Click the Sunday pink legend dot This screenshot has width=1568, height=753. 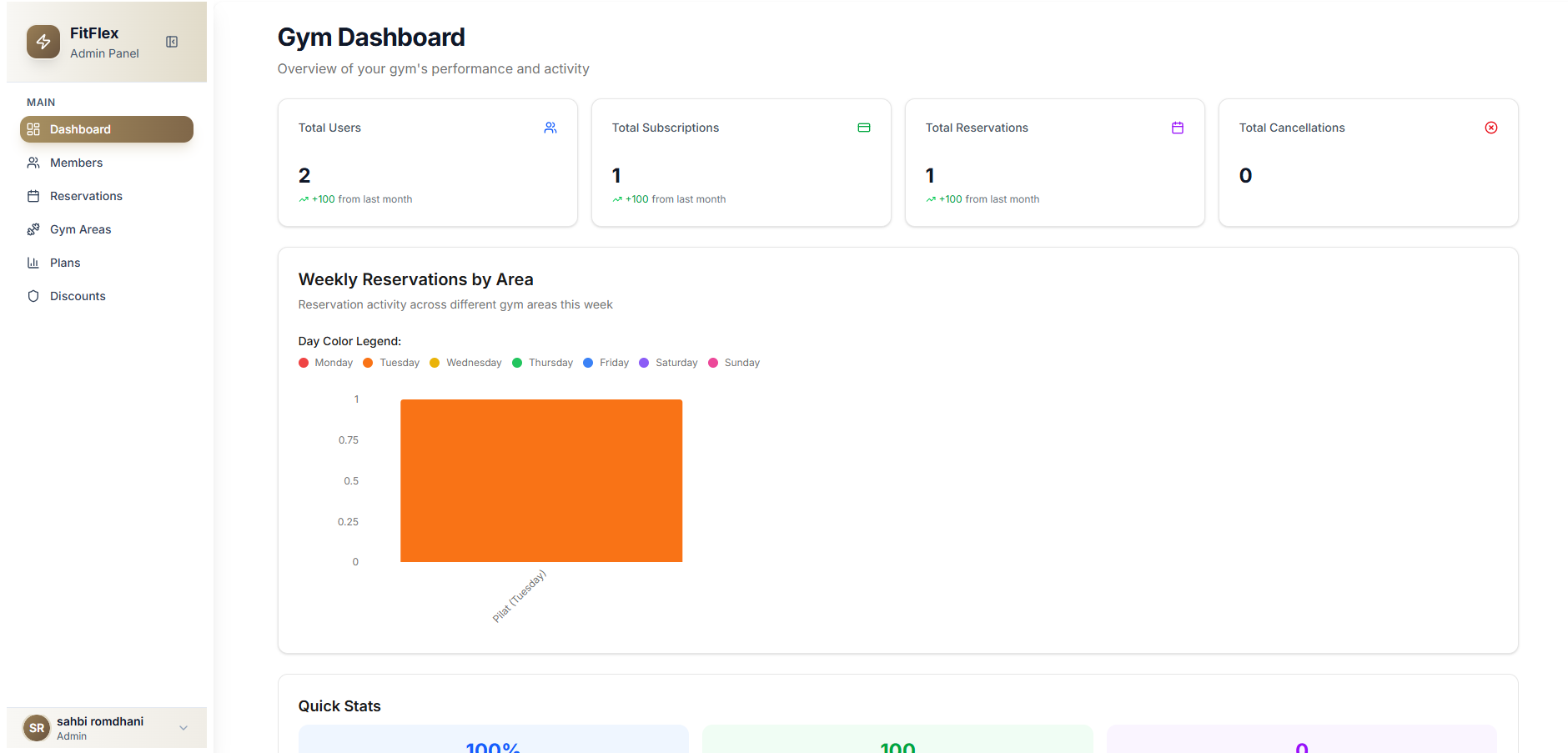coord(713,363)
